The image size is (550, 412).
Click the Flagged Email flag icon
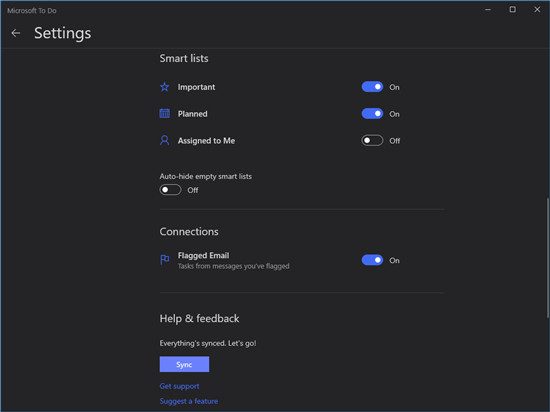[165, 260]
